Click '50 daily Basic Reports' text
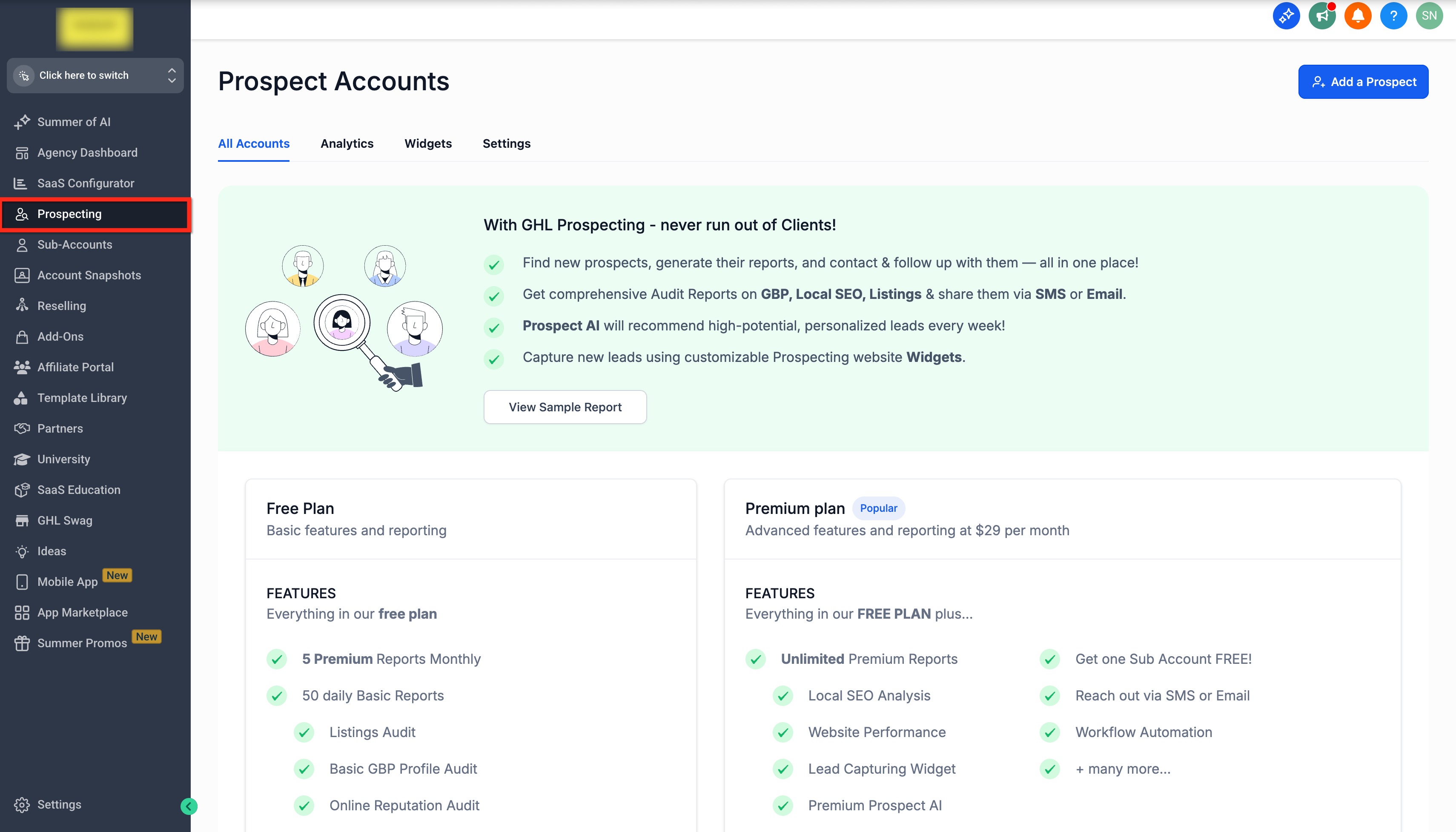This screenshot has width=1456, height=832. [x=373, y=695]
